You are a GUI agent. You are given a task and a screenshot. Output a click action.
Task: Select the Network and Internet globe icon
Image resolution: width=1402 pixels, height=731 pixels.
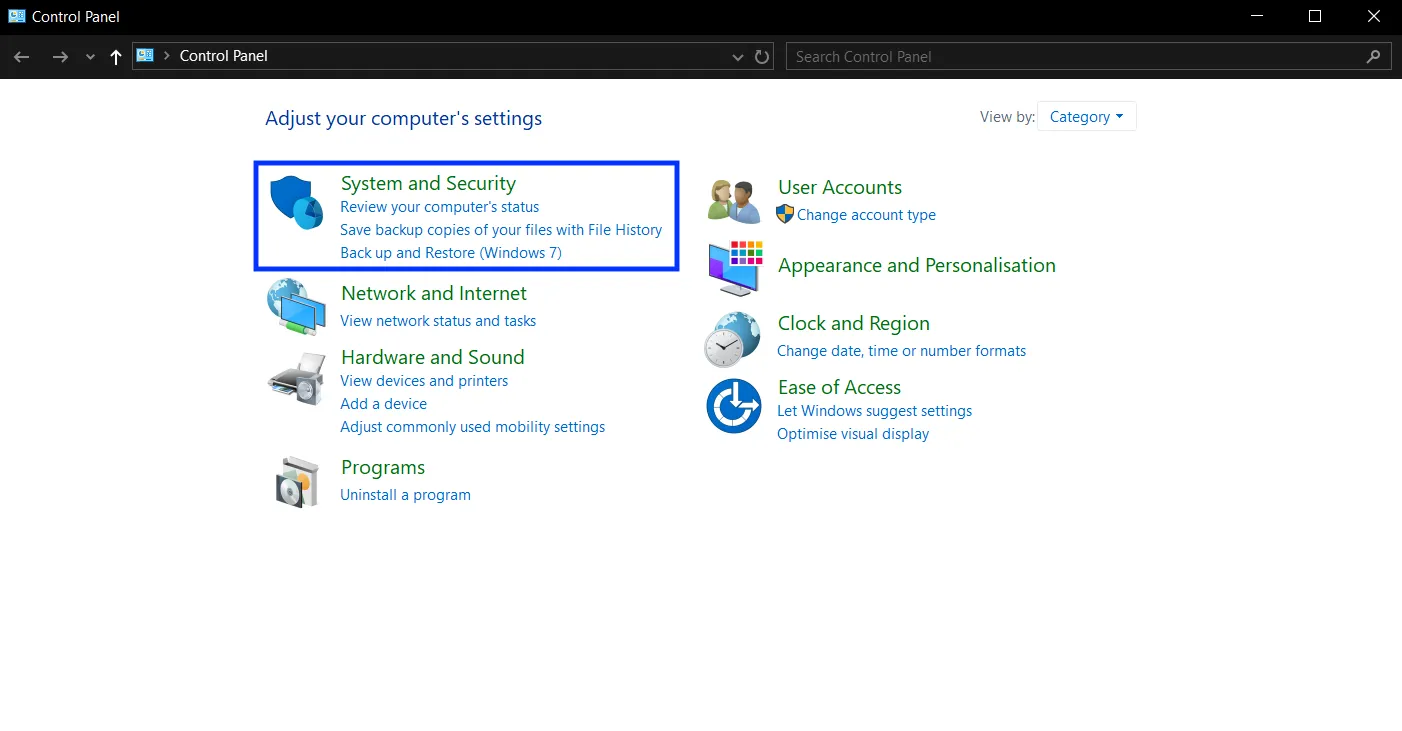tap(295, 305)
